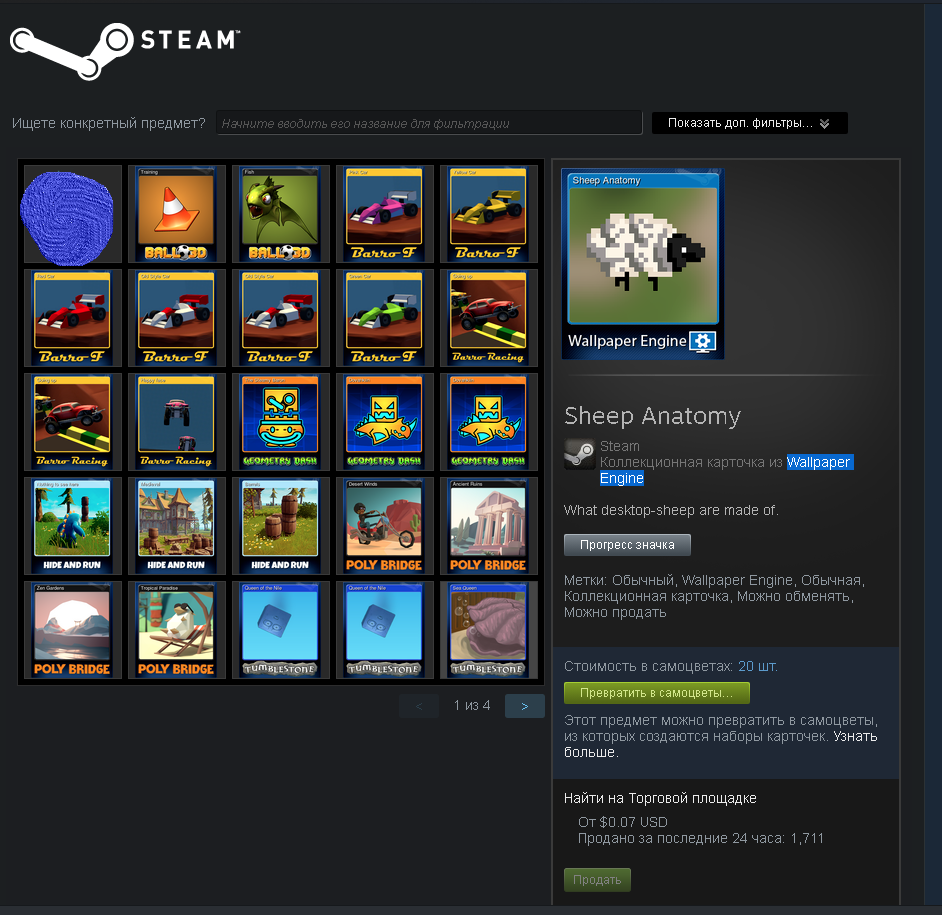The image size is (942, 915).
Task: Focus the item name filter field
Action: [429, 123]
